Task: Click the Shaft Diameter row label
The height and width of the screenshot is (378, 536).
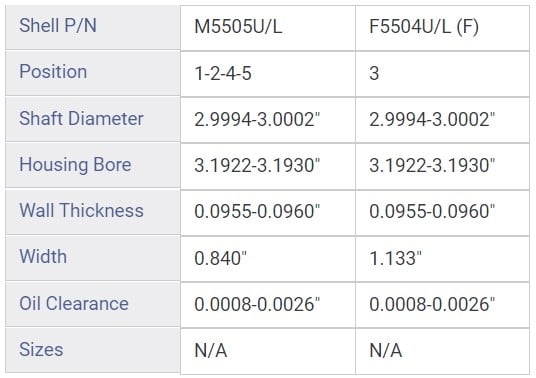Action: [93, 119]
